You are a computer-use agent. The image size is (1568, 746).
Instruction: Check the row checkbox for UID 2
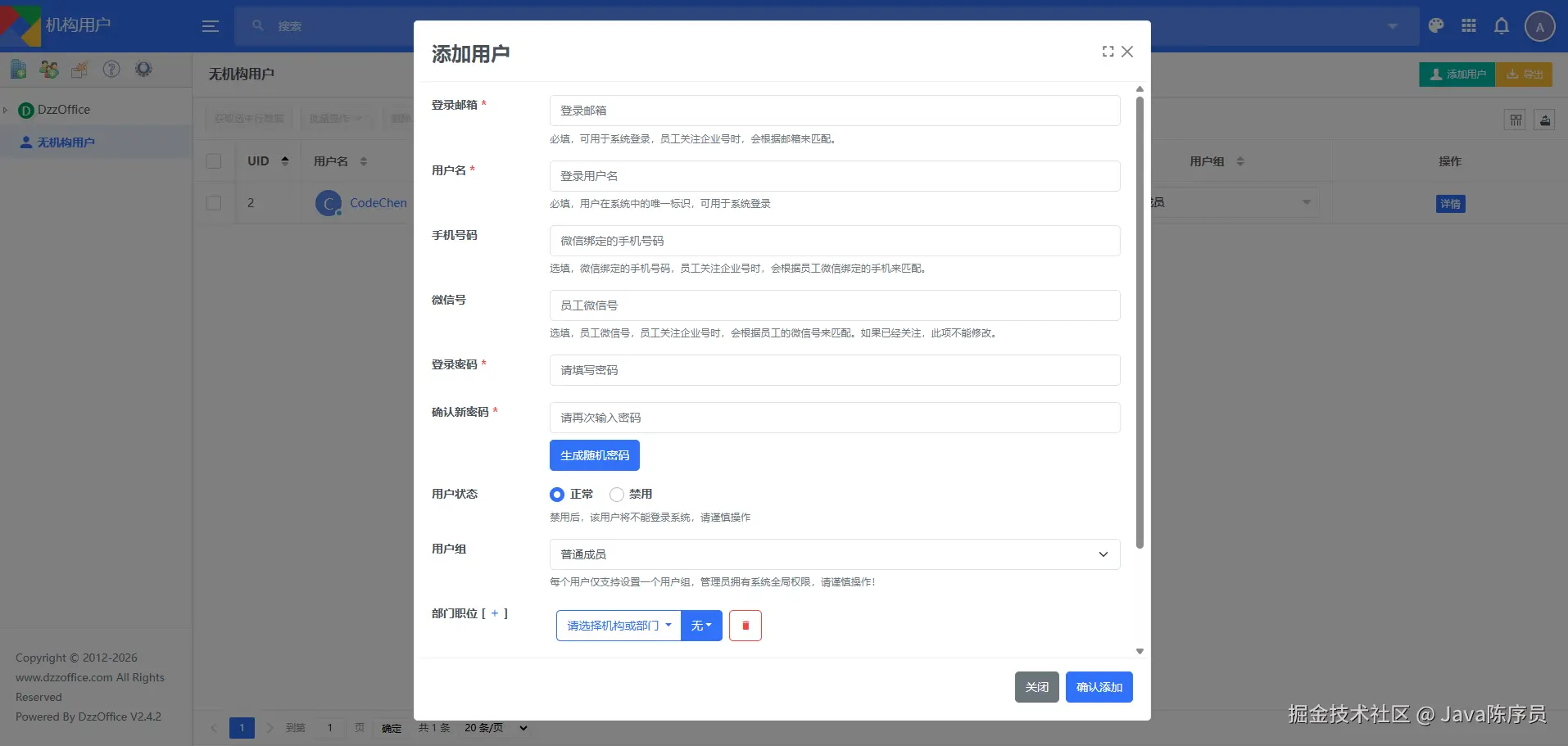pyautogui.click(x=214, y=202)
